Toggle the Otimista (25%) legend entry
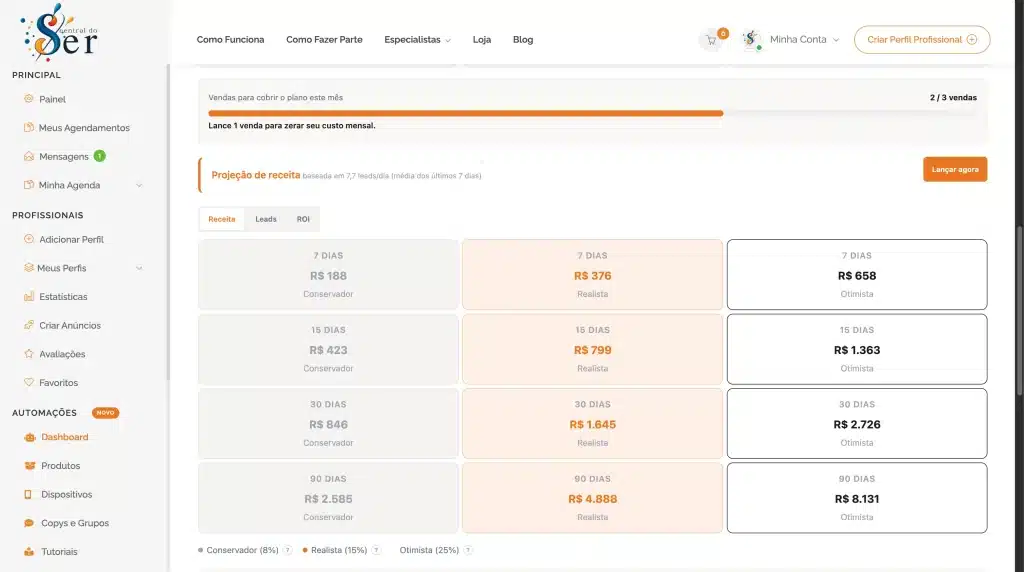Image resolution: width=1024 pixels, height=572 pixels. tap(429, 550)
